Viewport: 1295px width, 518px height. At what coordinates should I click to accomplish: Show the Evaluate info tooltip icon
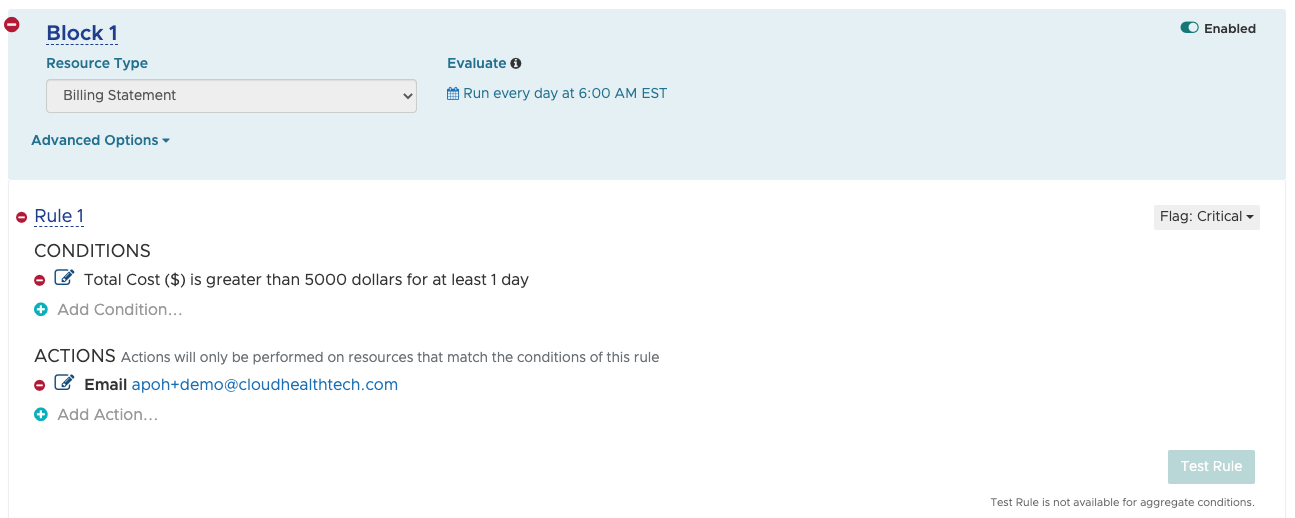click(516, 63)
